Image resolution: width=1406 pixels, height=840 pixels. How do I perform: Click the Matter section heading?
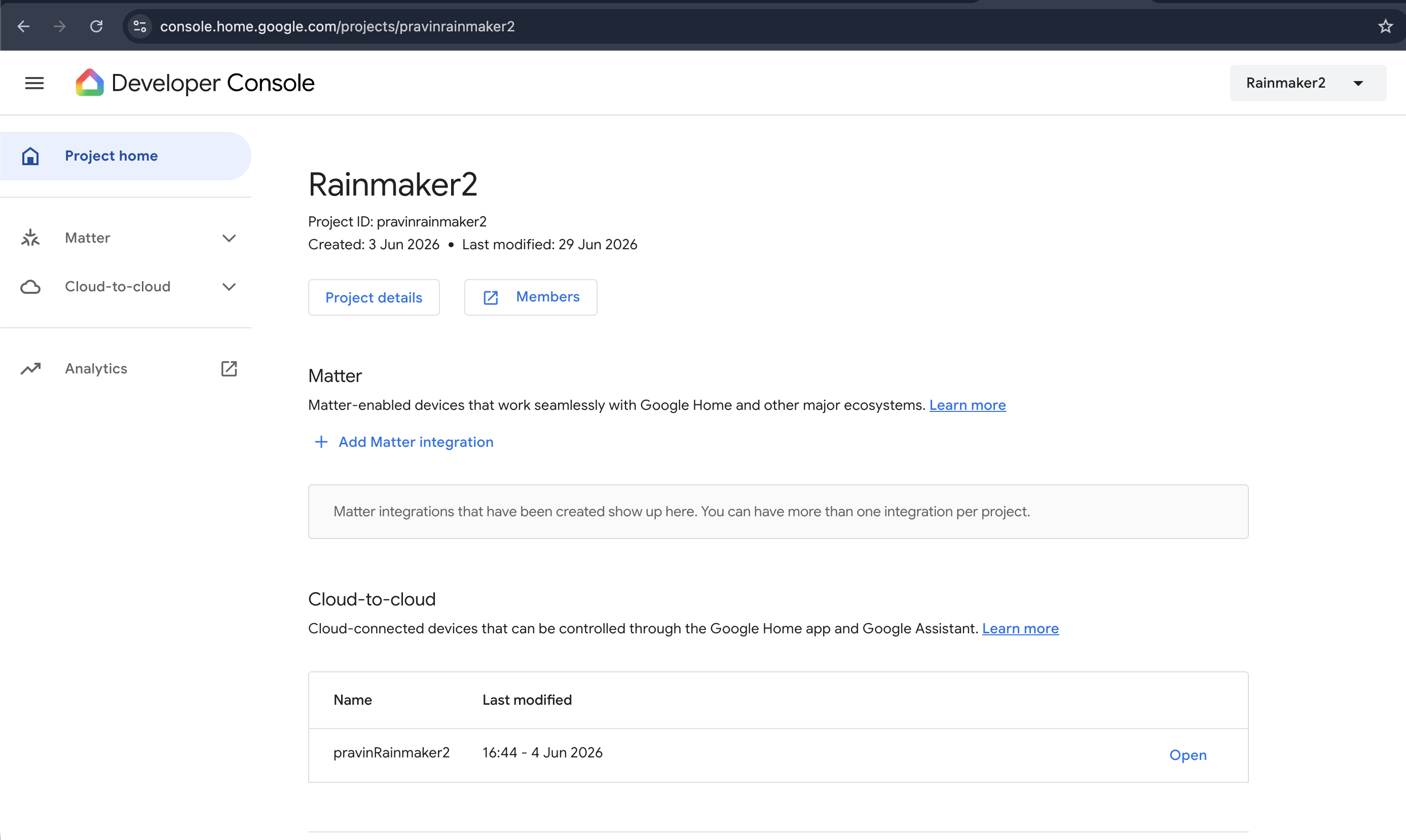pyautogui.click(x=335, y=376)
